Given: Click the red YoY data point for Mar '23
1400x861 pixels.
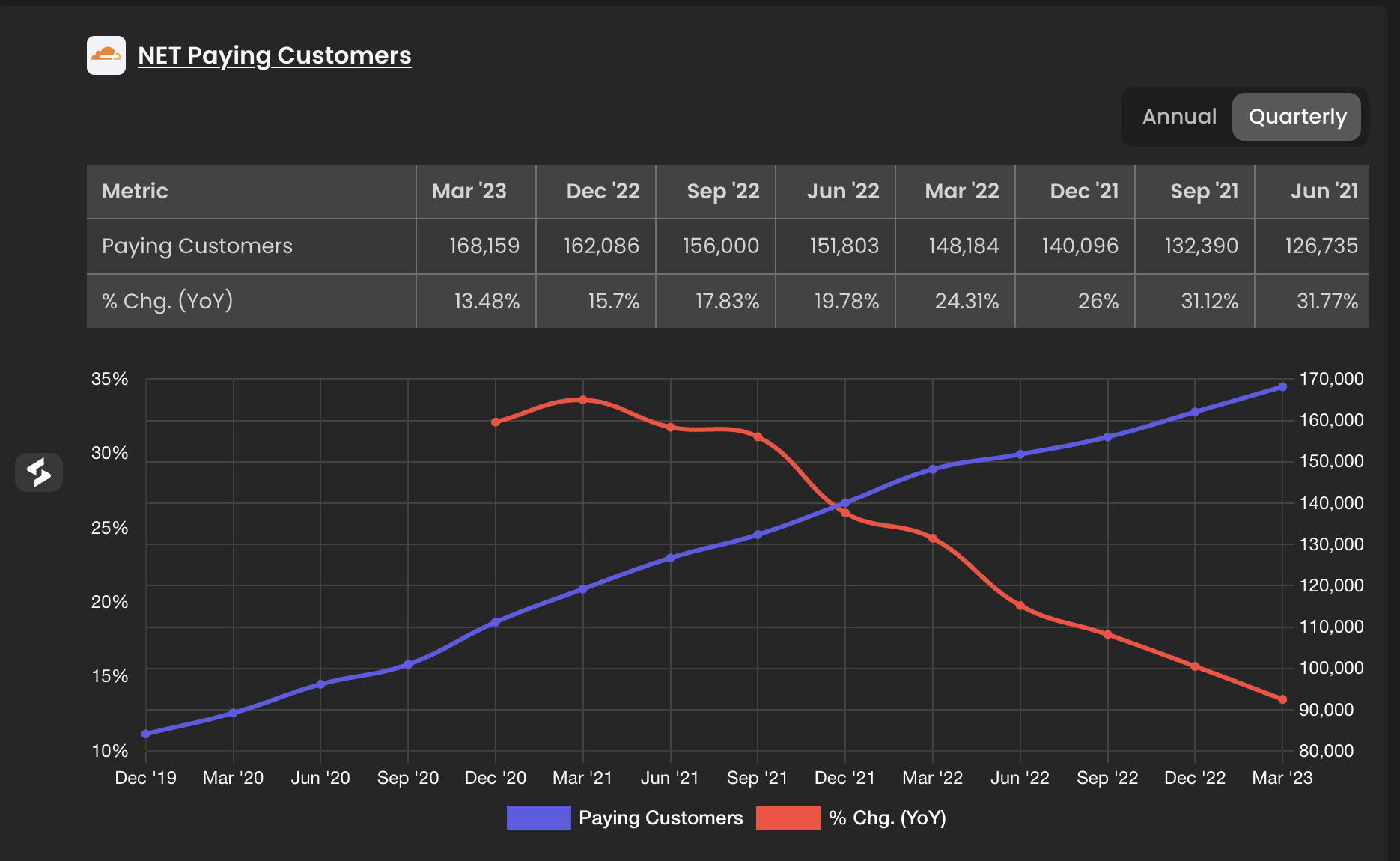Looking at the screenshot, I should [1282, 699].
